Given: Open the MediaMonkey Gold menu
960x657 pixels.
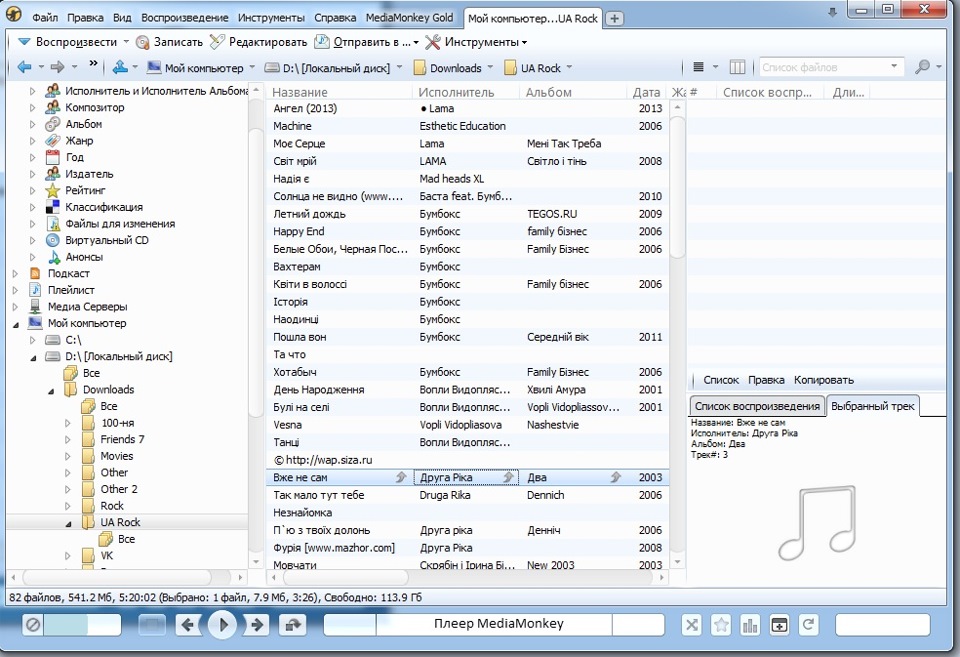Looking at the screenshot, I should [x=410, y=18].
